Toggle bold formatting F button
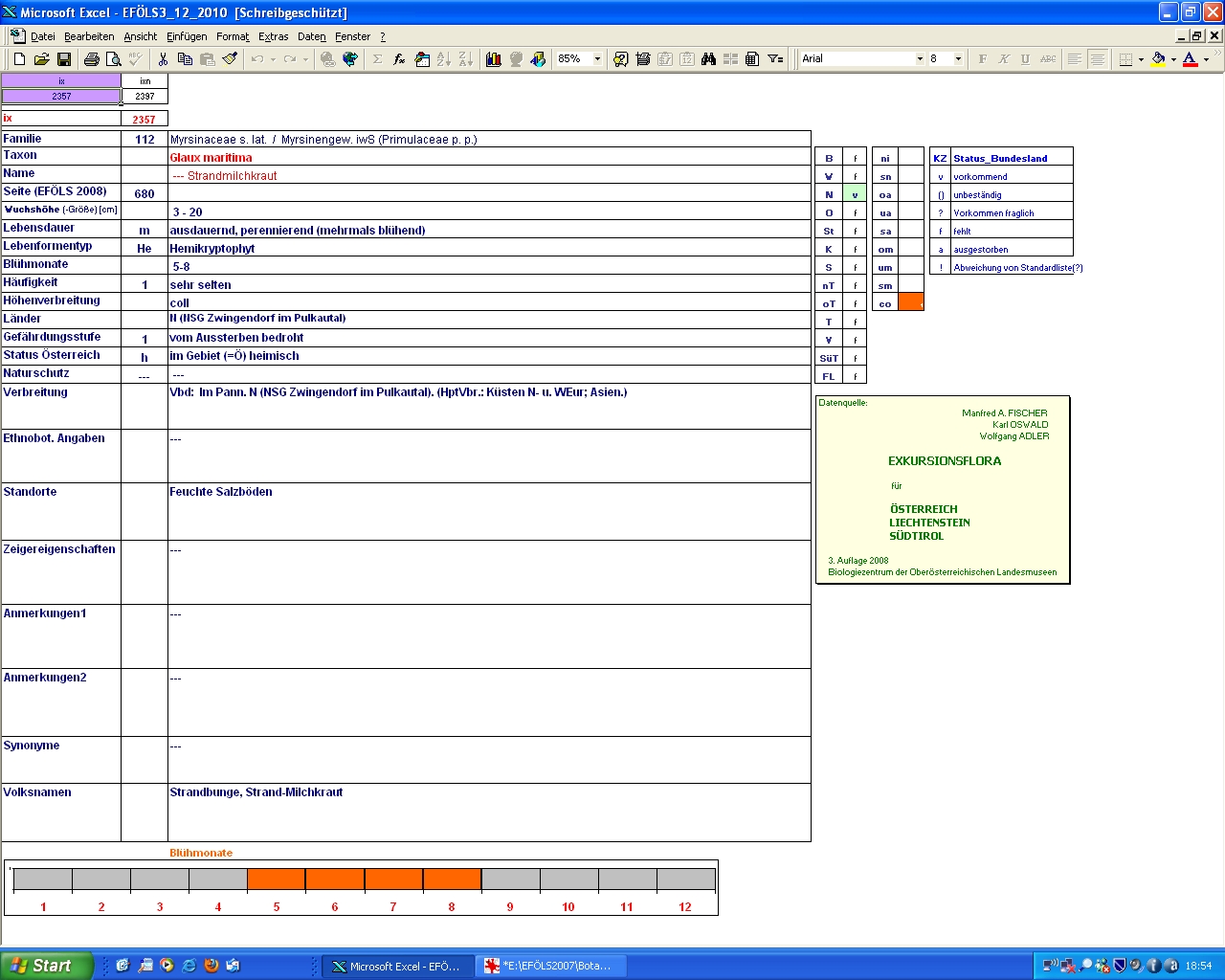The width and height of the screenshot is (1225, 980). pos(982,59)
